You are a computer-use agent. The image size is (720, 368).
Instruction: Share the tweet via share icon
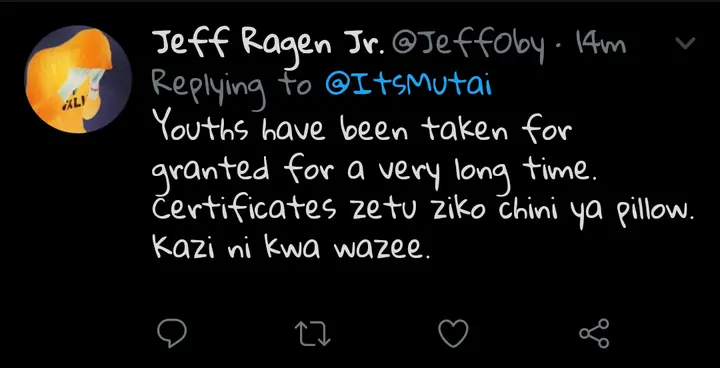pos(594,333)
